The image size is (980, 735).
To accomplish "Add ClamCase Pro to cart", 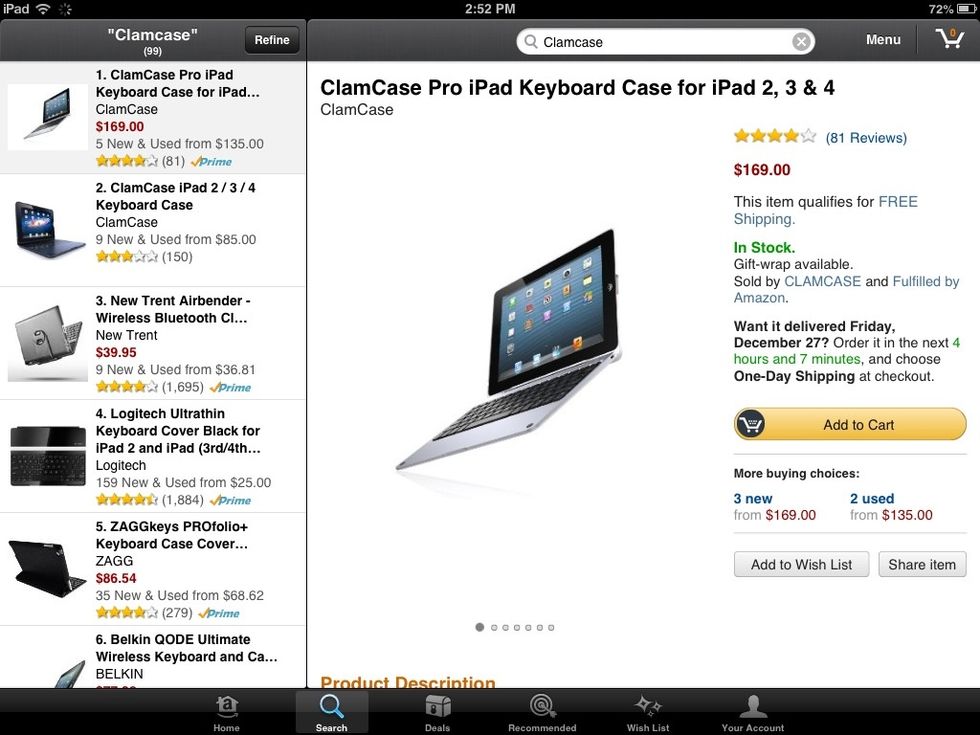I will coord(850,424).
